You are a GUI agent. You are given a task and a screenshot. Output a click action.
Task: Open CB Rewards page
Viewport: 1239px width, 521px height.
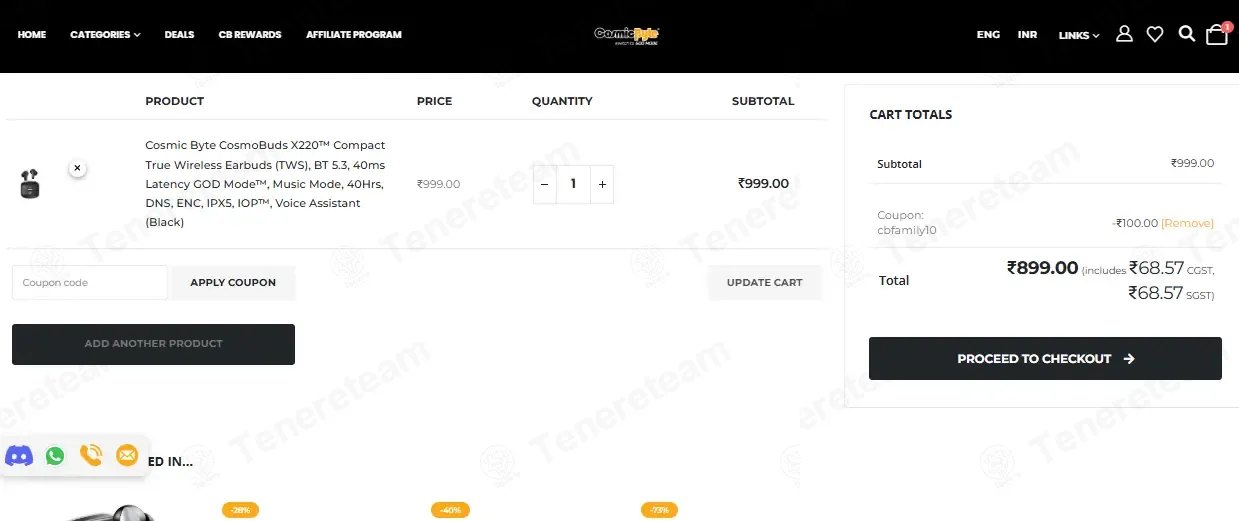click(x=250, y=35)
